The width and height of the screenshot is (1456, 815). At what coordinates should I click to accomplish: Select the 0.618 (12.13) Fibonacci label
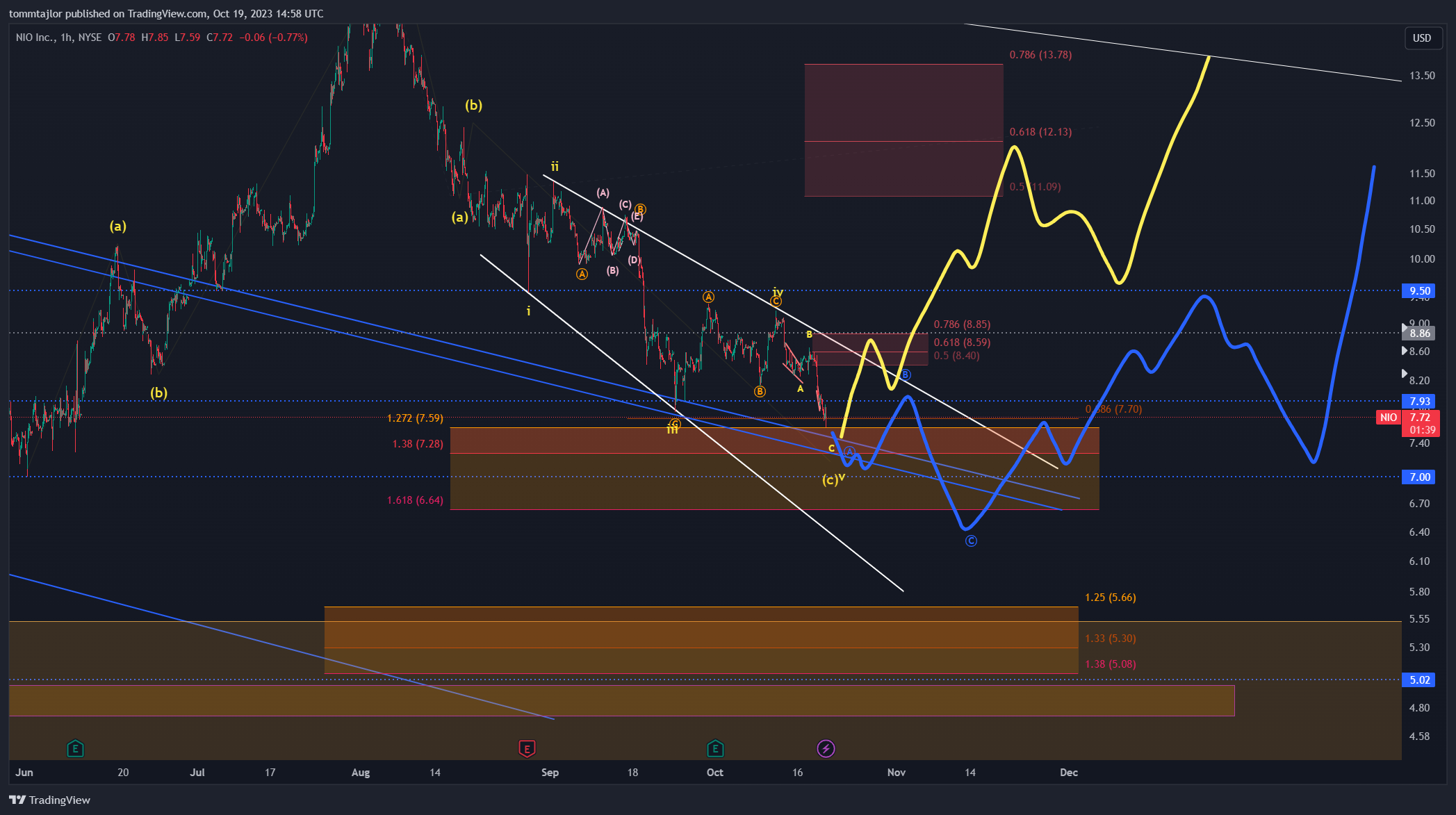(x=1040, y=132)
